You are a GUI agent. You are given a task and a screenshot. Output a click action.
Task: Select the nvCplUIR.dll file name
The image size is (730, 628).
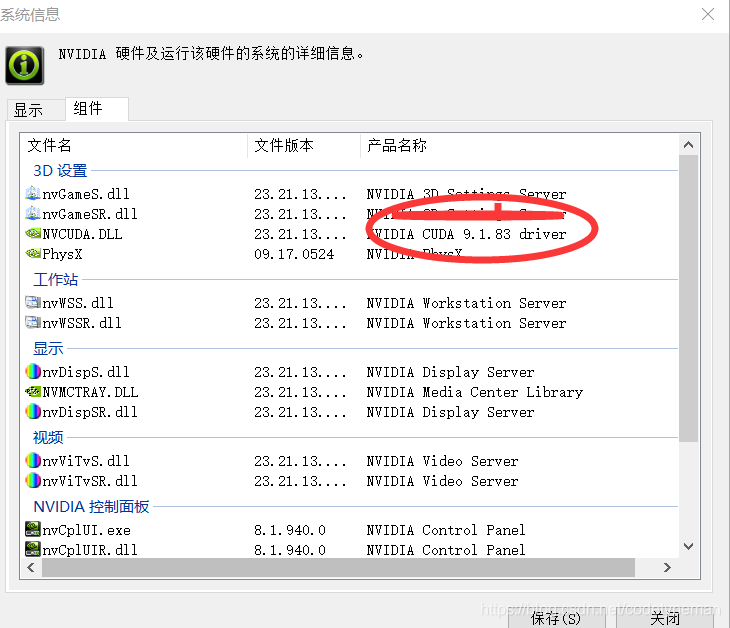point(90,550)
